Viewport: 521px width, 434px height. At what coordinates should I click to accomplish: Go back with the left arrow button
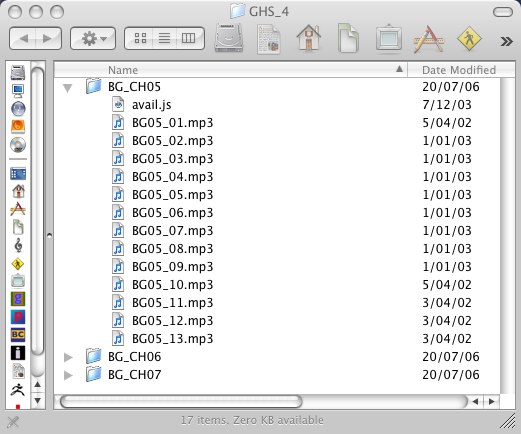point(23,39)
